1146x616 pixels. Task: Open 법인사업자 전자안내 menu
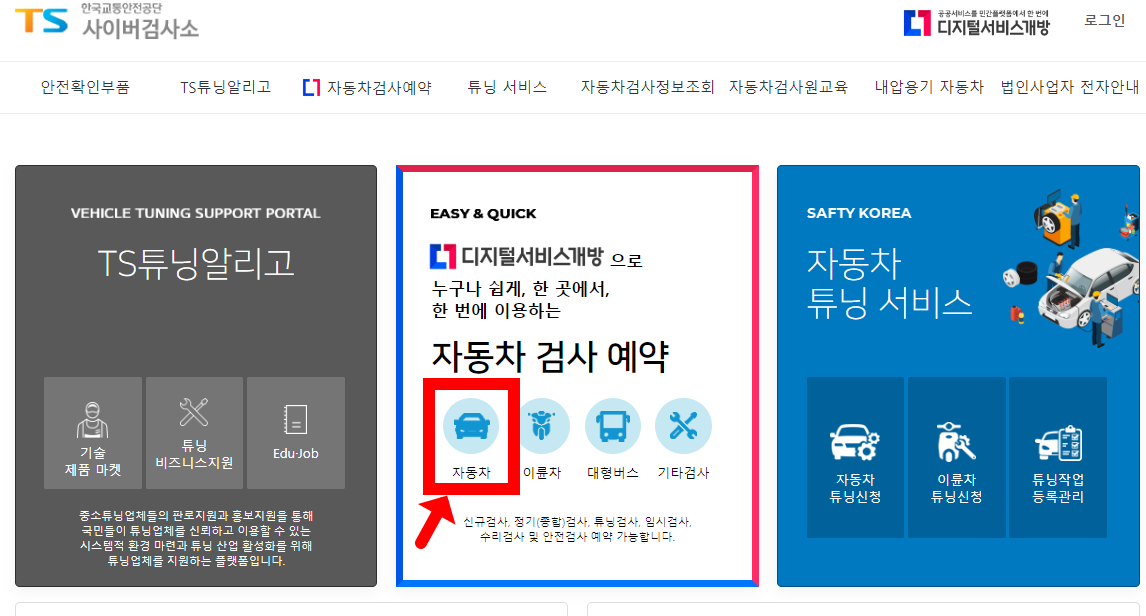point(1069,88)
